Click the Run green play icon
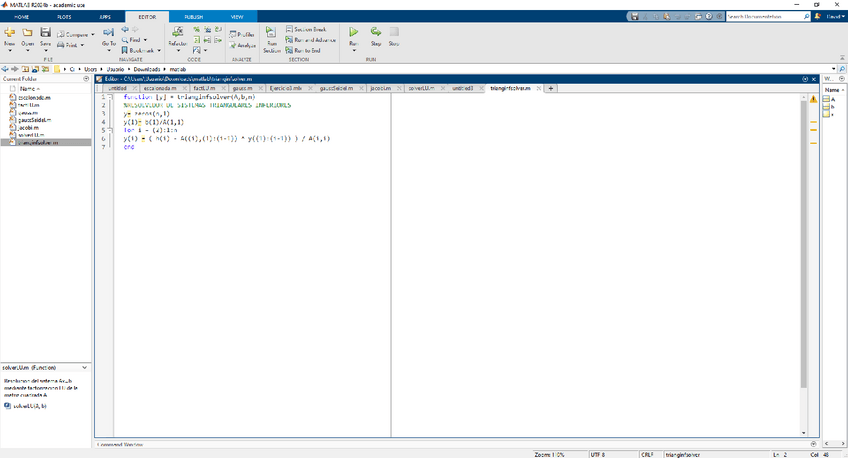 [x=353, y=33]
